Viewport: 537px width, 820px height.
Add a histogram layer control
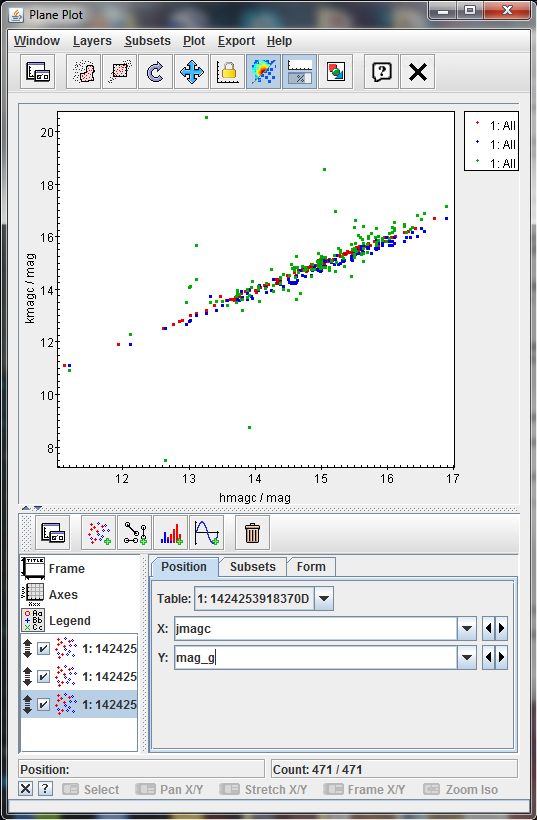pyautogui.click(x=171, y=533)
